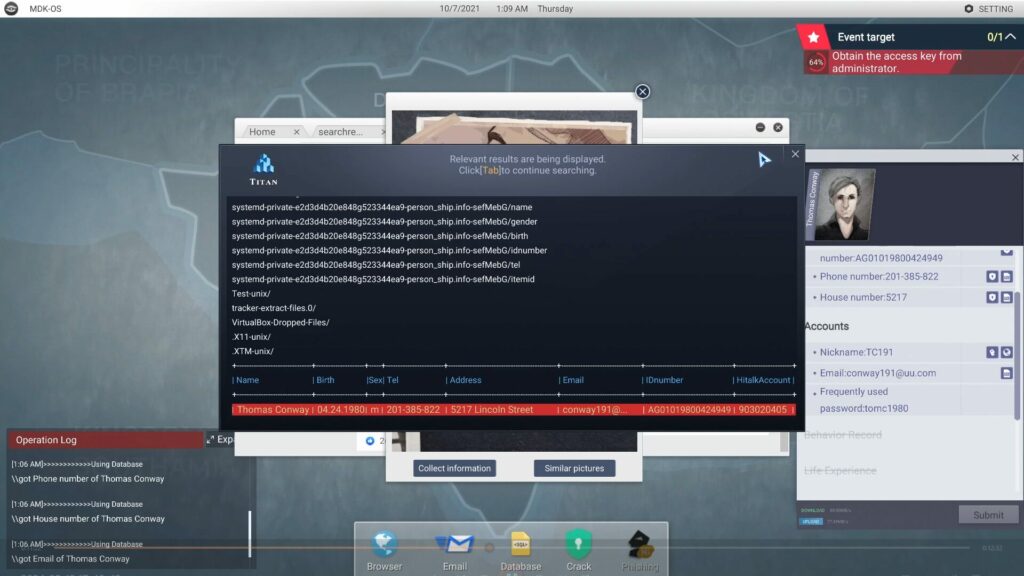
Task: Click the arrow cursor icon in Titan window
Action: pyautogui.click(x=764, y=159)
